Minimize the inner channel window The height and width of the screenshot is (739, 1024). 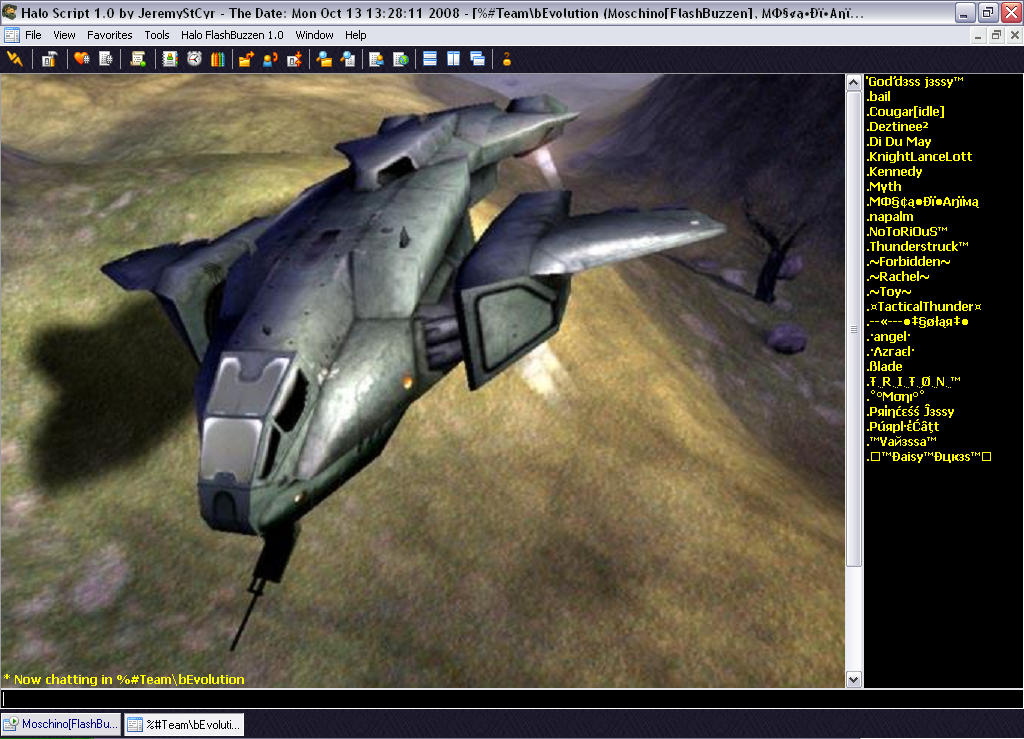click(x=978, y=35)
